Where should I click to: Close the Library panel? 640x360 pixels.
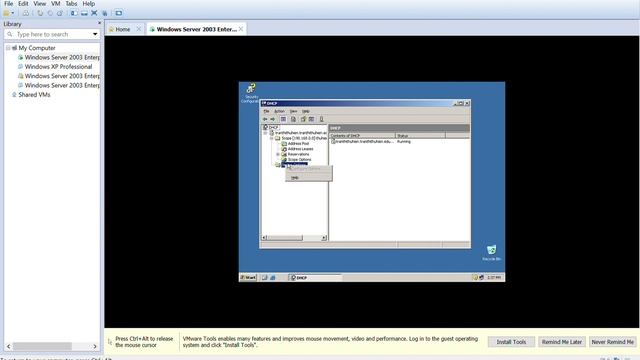click(x=99, y=23)
